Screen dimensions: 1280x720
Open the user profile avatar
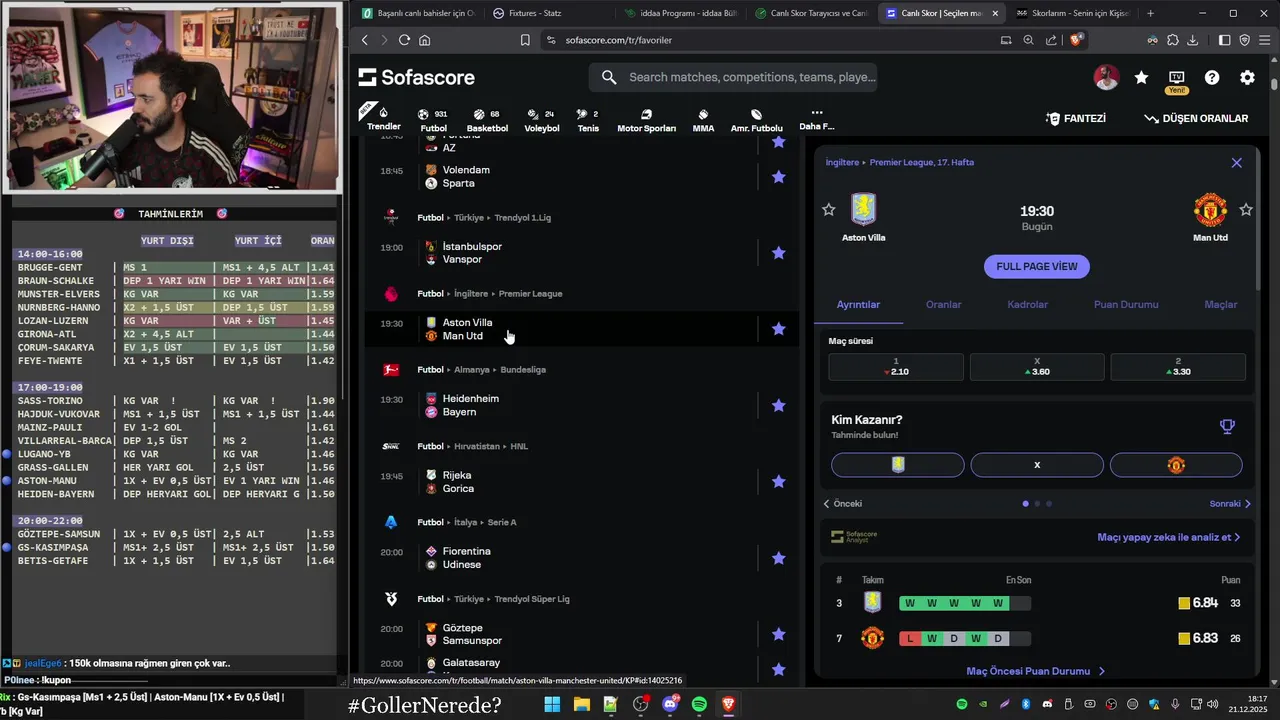(x=1106, y=77)
